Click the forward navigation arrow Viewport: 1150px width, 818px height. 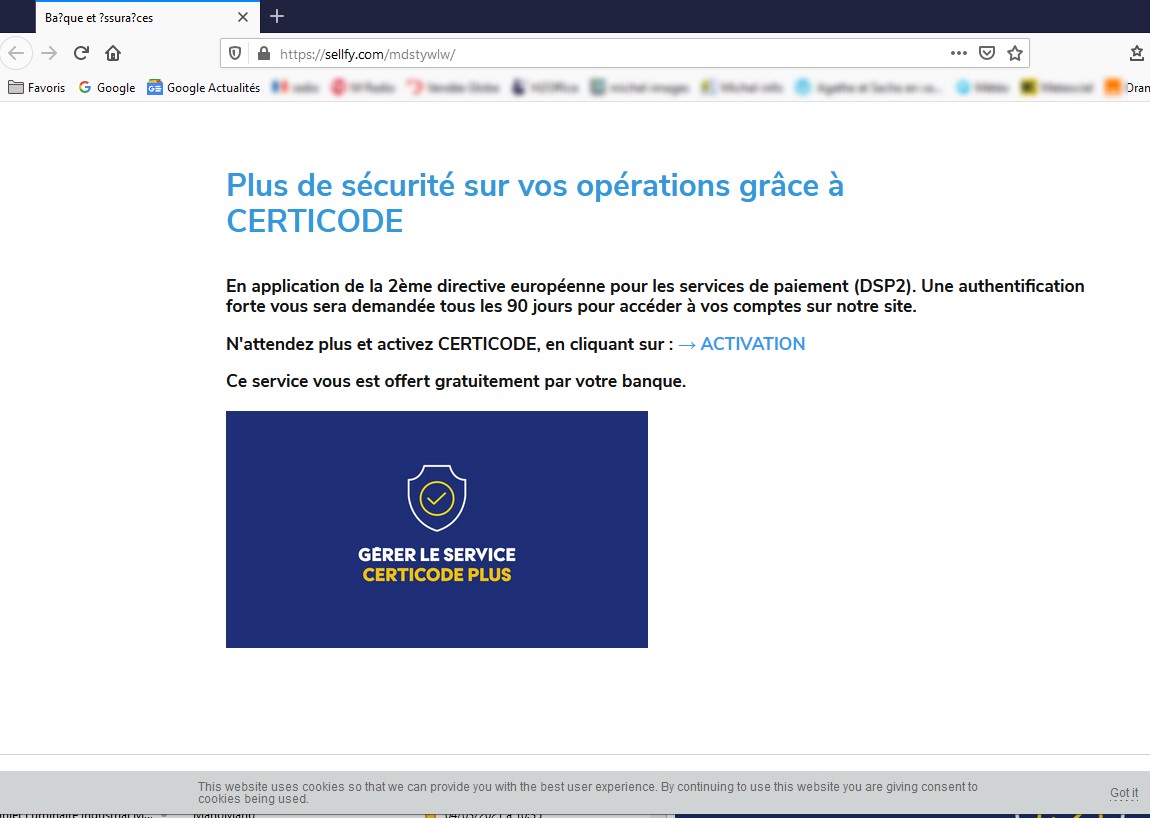[x=49, y=54]
